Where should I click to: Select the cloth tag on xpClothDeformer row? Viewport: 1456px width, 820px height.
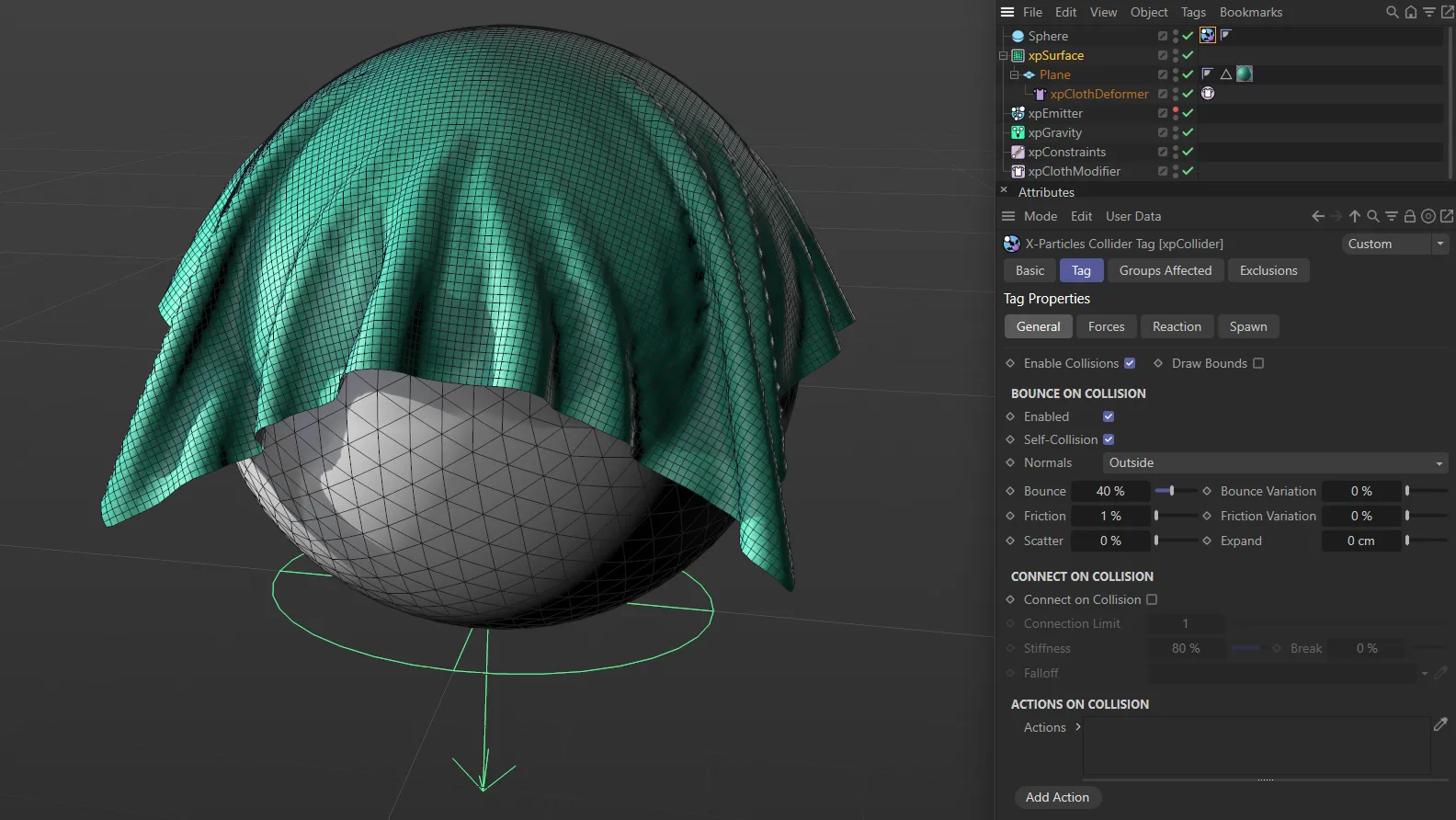[1208, 93]
